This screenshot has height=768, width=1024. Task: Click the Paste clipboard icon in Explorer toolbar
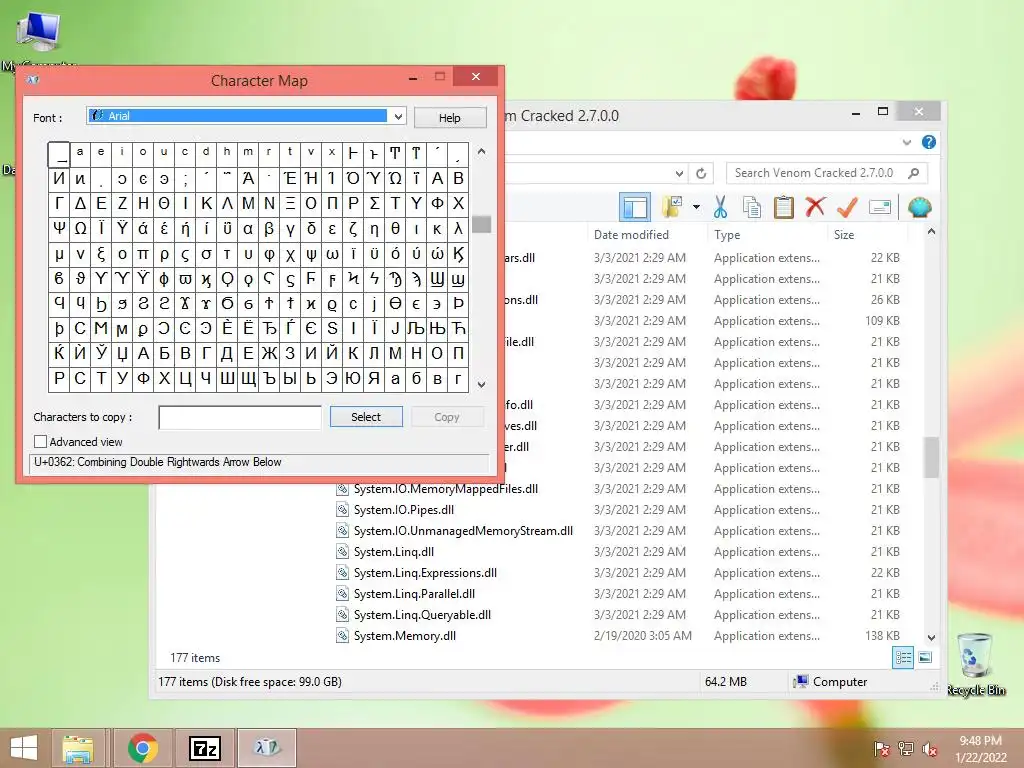point(783,207)
